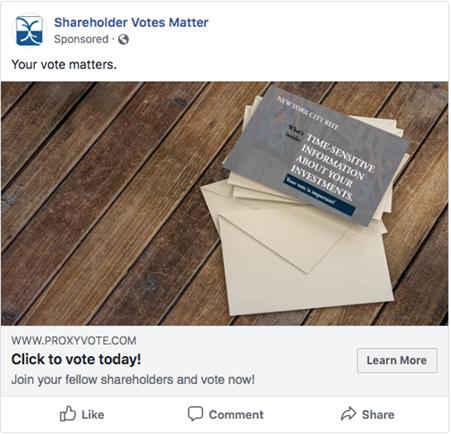Click the large cream envelope in the photo
Image resolution: width=451 pixels, height=434 pixels.
pos(305,263)
